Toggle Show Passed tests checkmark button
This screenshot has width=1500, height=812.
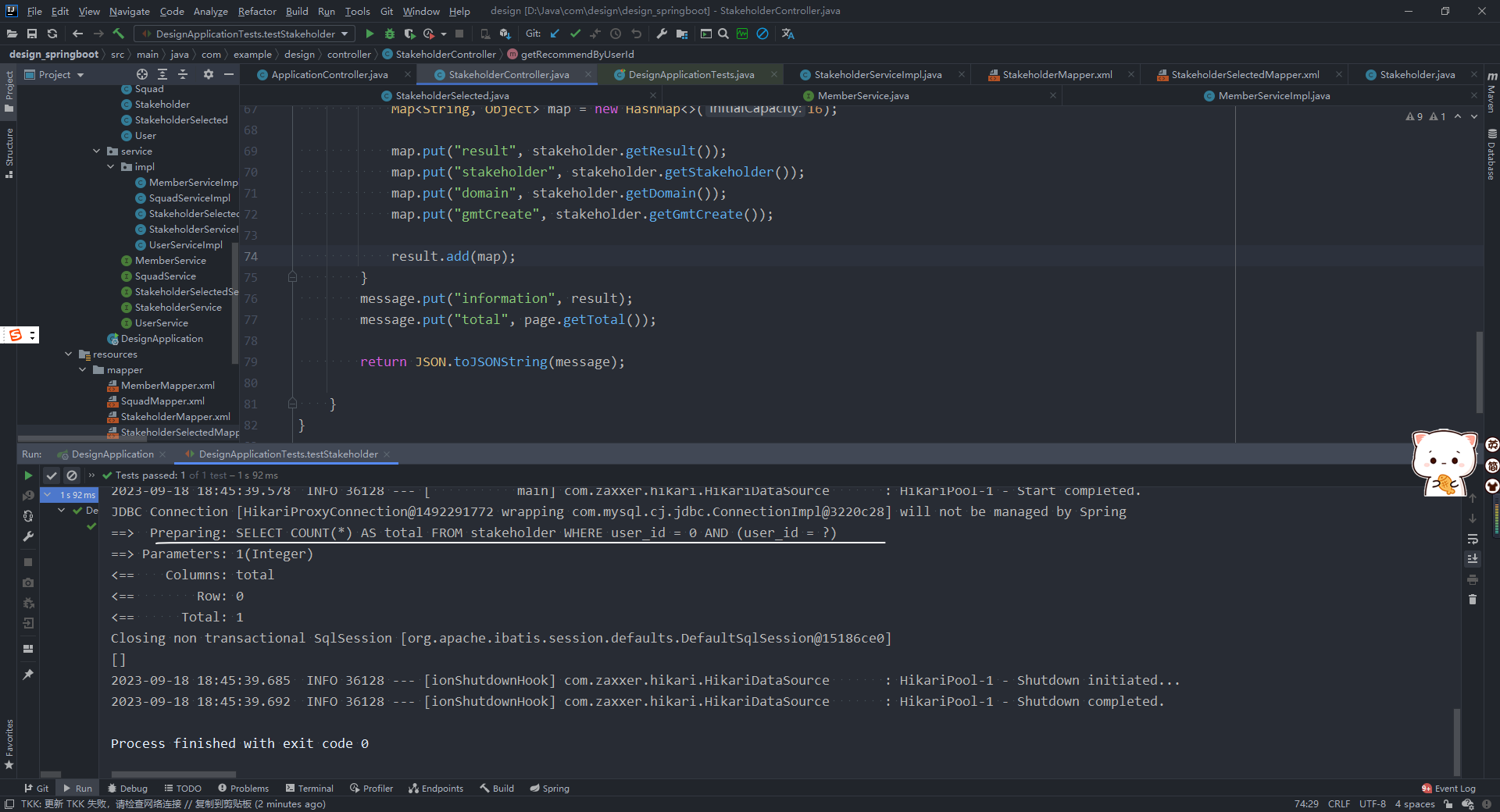pyautogui.click(x=52, y=475)
